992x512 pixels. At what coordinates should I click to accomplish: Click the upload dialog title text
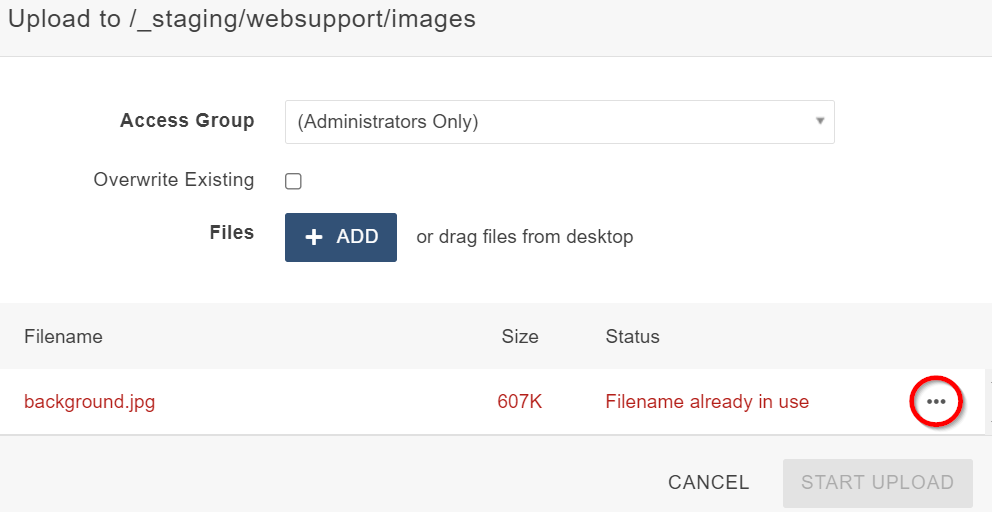point(242,19)
